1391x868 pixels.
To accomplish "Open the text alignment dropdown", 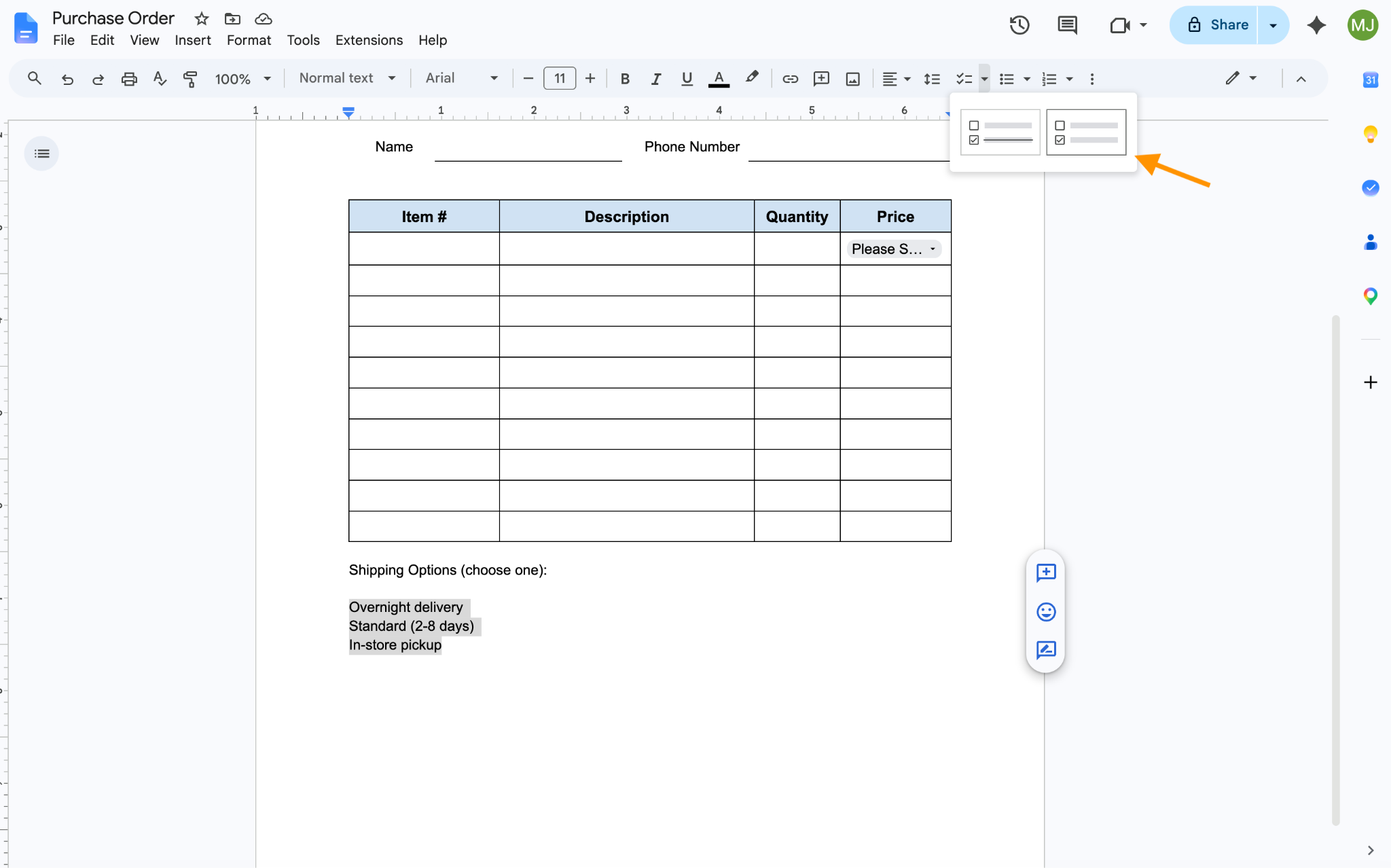I will click(x=896, y=79).
